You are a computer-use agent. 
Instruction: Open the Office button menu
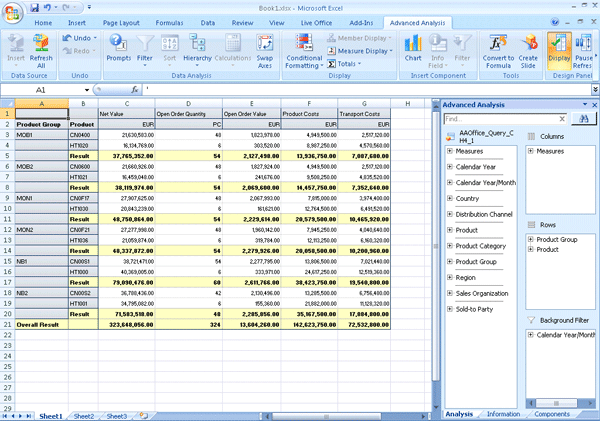(12, 12)
